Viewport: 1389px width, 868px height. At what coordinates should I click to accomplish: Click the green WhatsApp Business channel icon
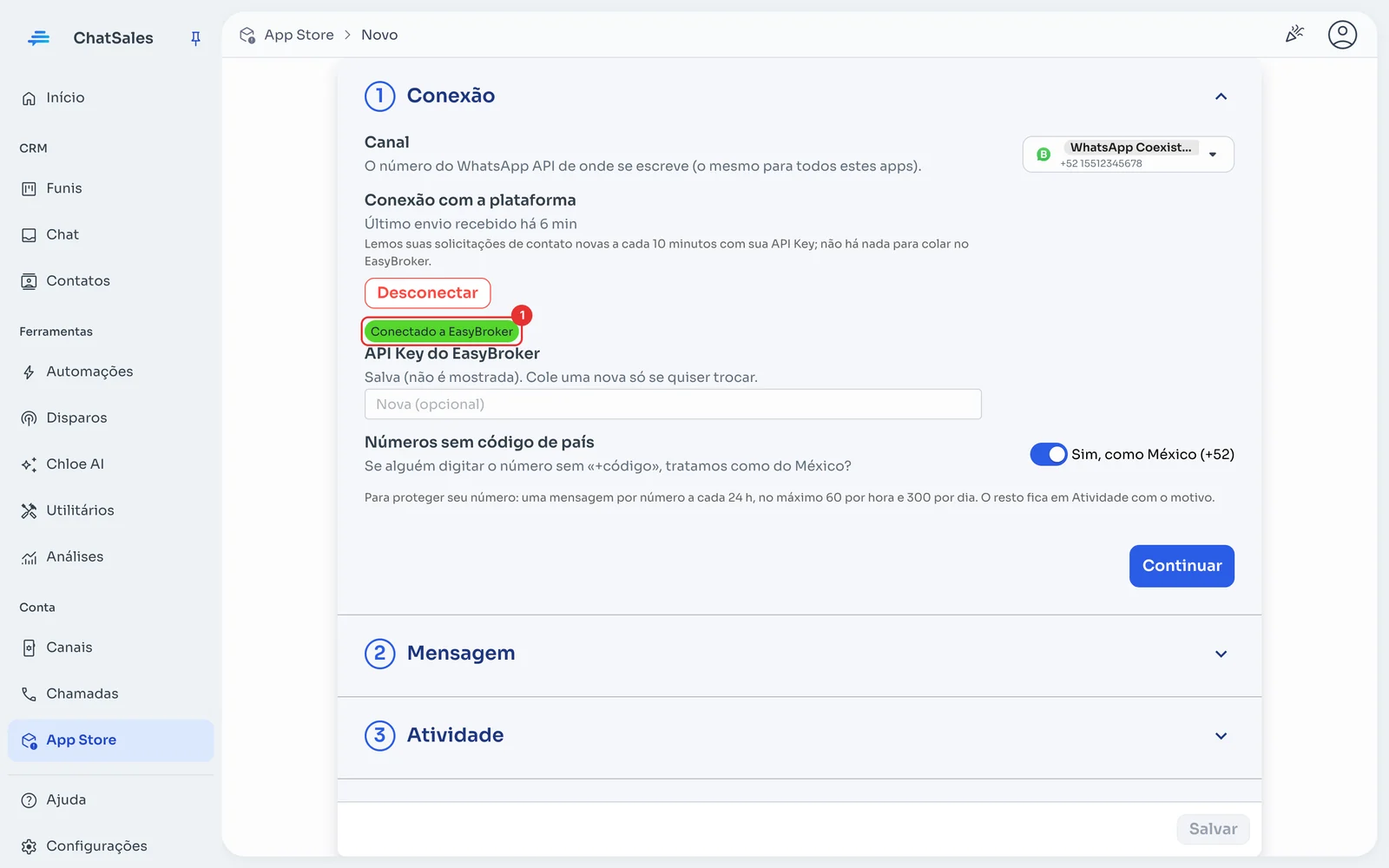coord(1043,155)
